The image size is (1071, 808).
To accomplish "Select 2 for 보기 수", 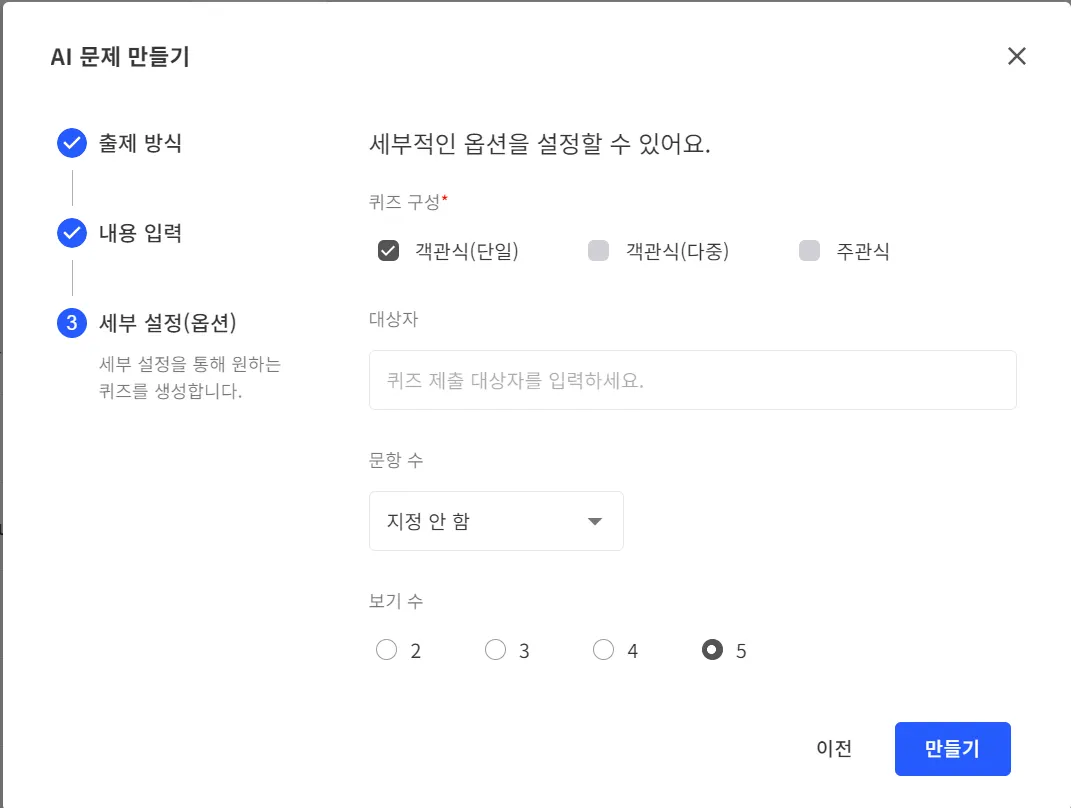I will (x=386, y=651).
